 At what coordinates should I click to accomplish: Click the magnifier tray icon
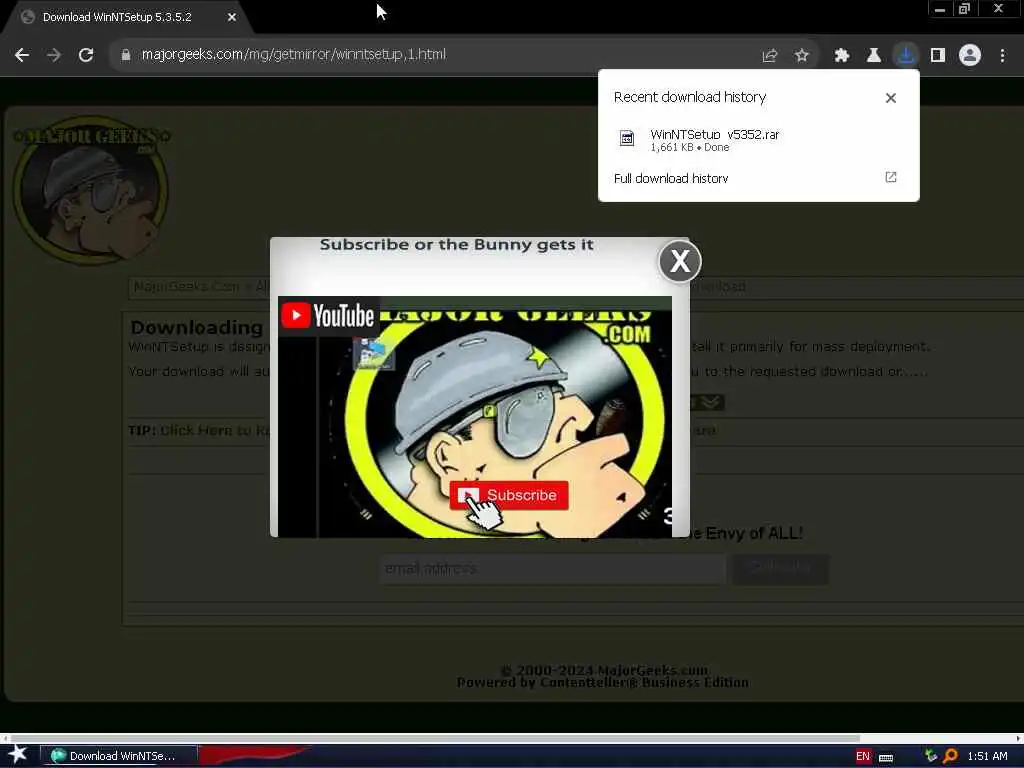click(x=951, y=756)
